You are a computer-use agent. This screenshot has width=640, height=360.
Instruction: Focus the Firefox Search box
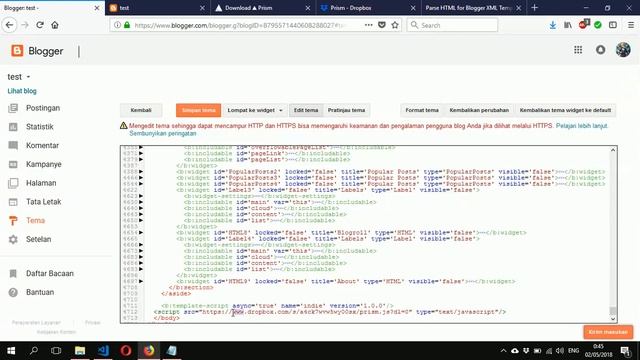(452, 25)
